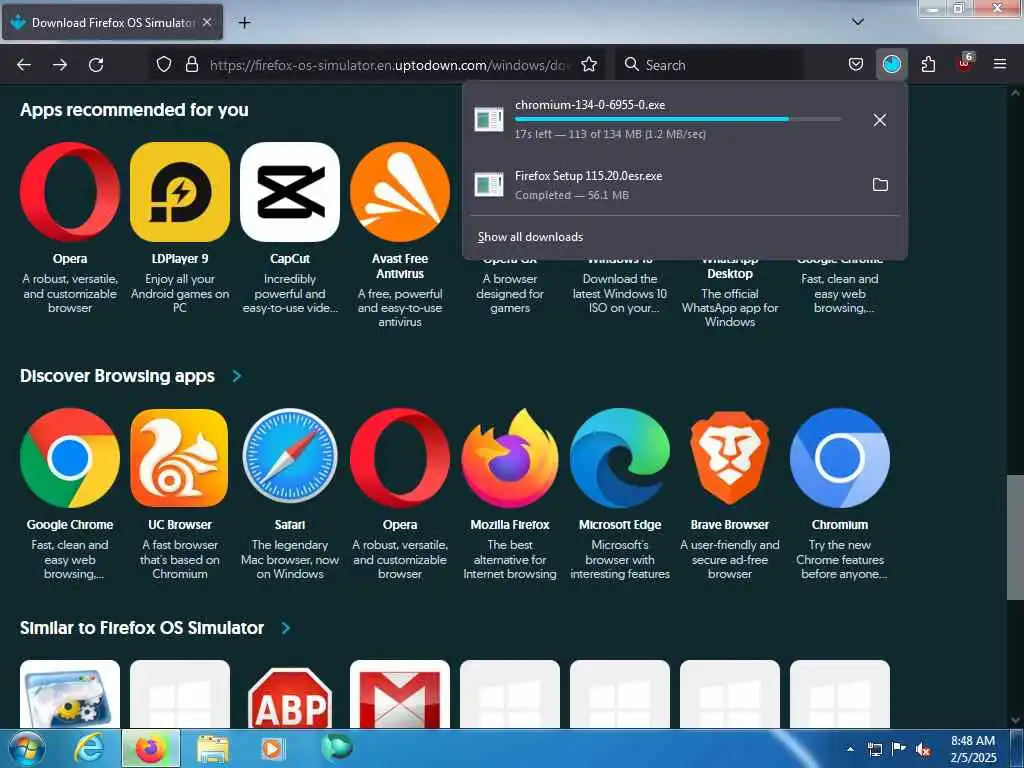Open the tracking protection shield icon
The height and width of the screenshot is (768, 1024).
pos(164,65)
